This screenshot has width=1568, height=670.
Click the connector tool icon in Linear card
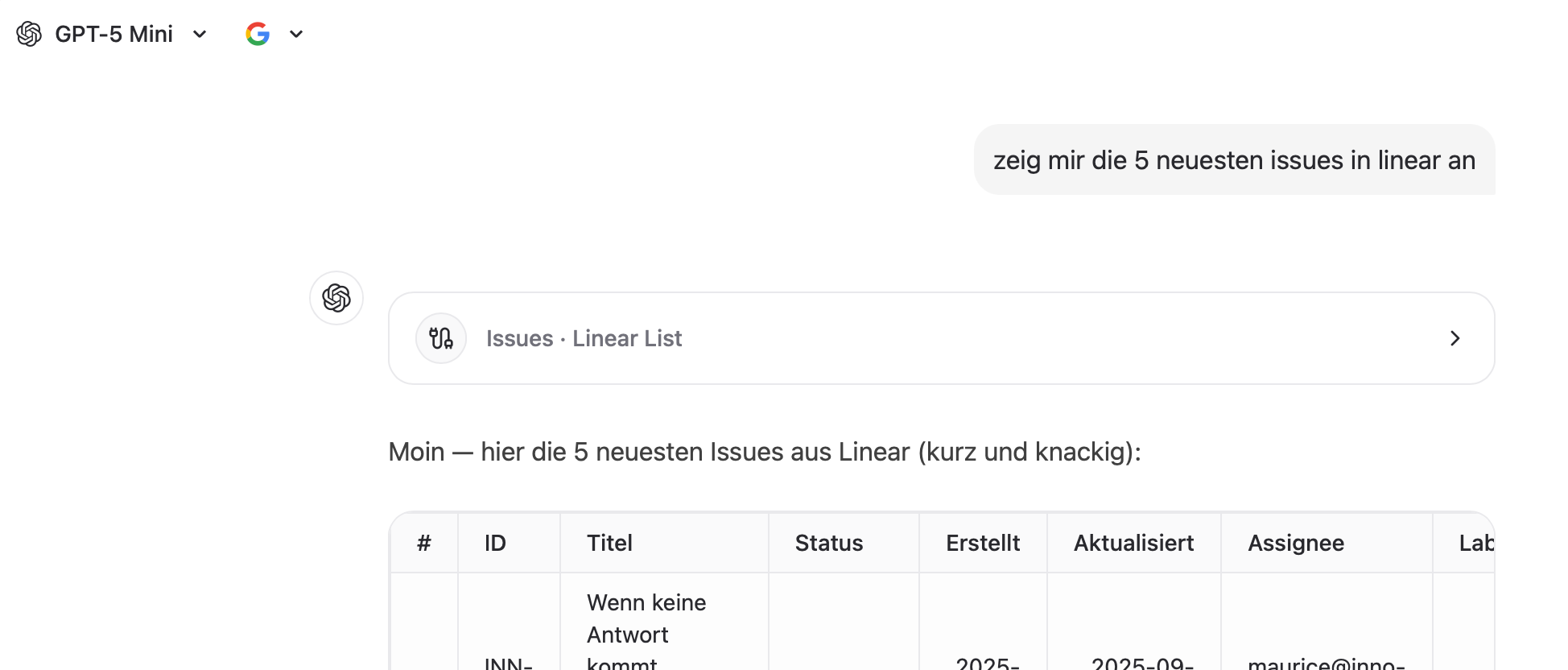[441, 338]
